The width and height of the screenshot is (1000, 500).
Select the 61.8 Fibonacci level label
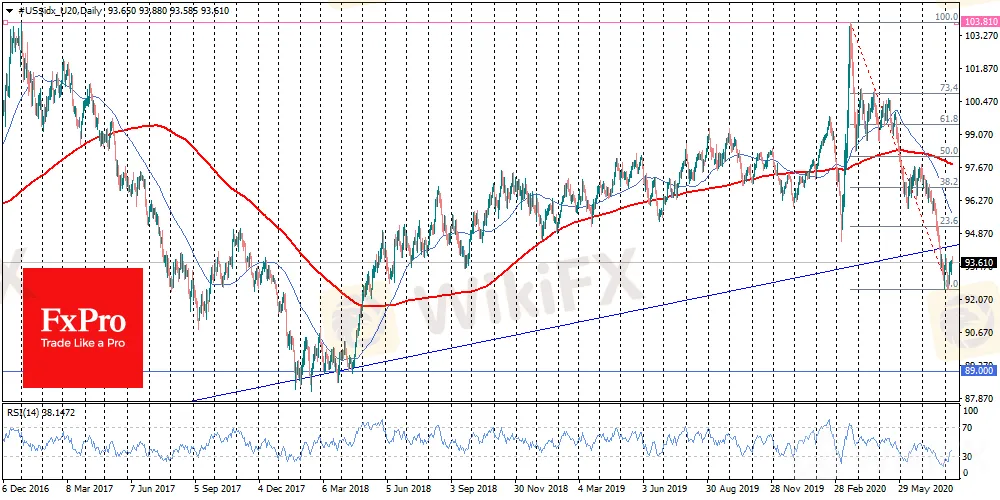coord(949,119)
